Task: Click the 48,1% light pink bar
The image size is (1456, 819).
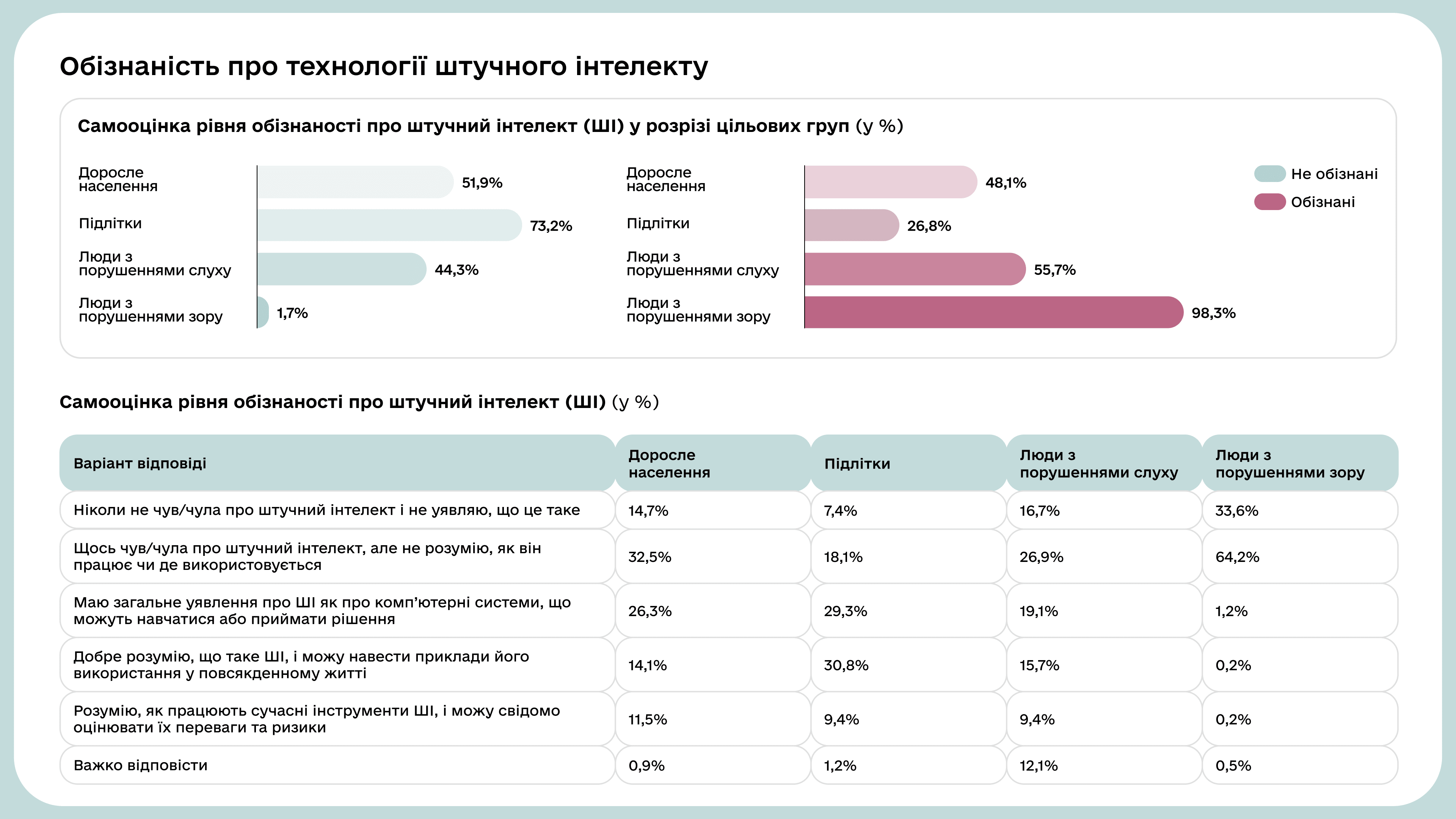Action: point(890,182)
